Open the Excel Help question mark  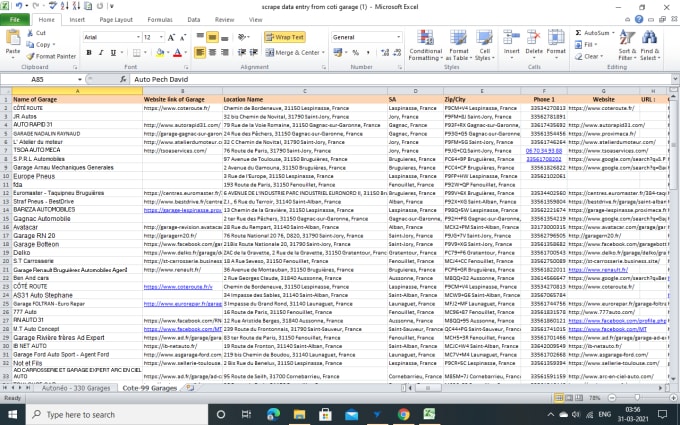point(639,19)
